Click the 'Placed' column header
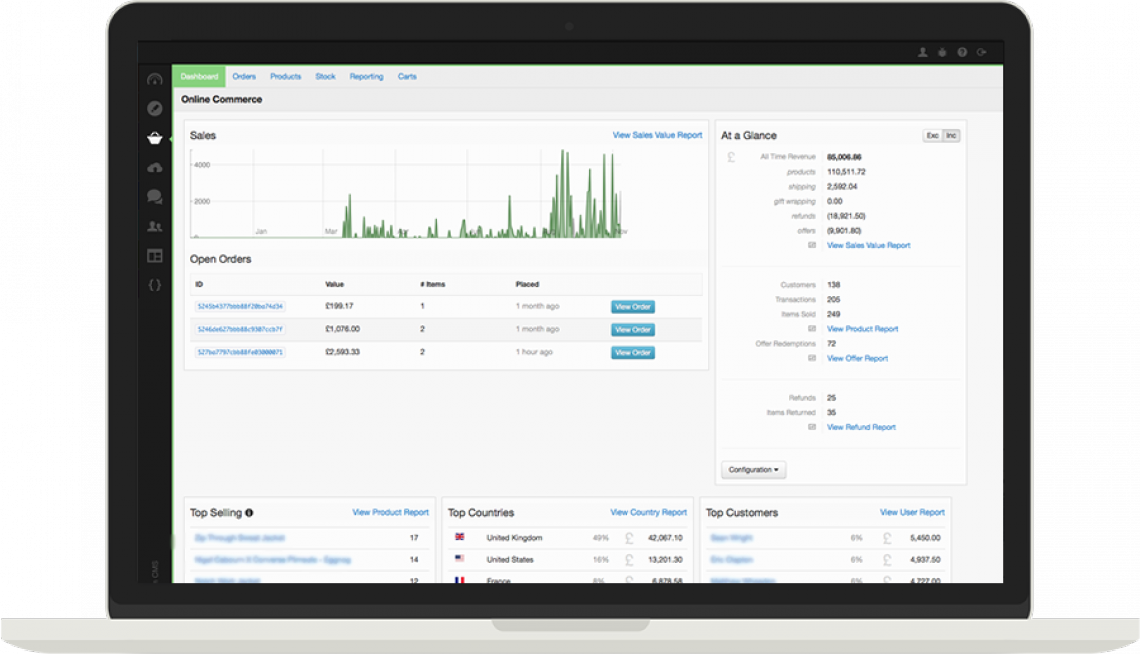 [527, 284]
